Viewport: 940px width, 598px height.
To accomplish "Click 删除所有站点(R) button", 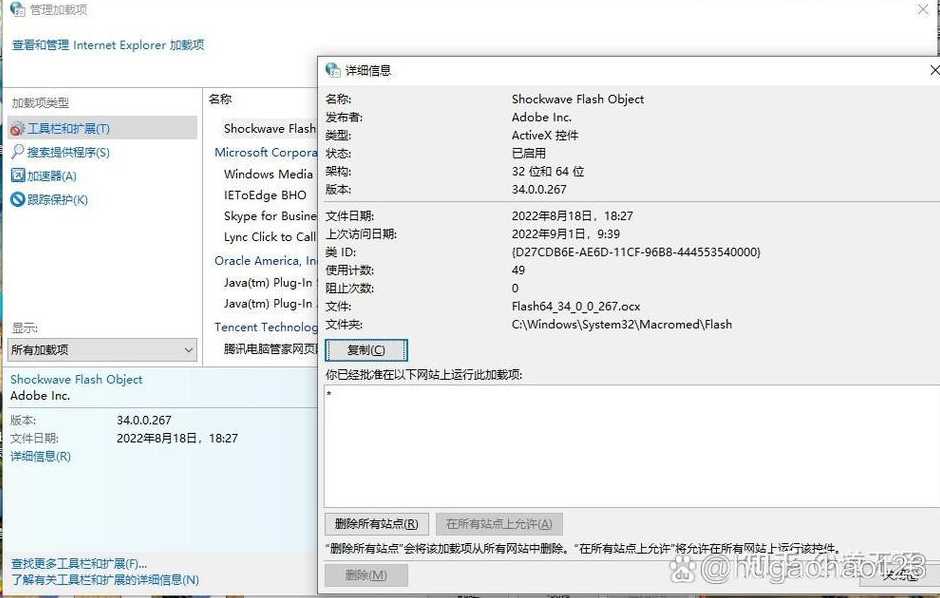I will [x=376, y=524].
